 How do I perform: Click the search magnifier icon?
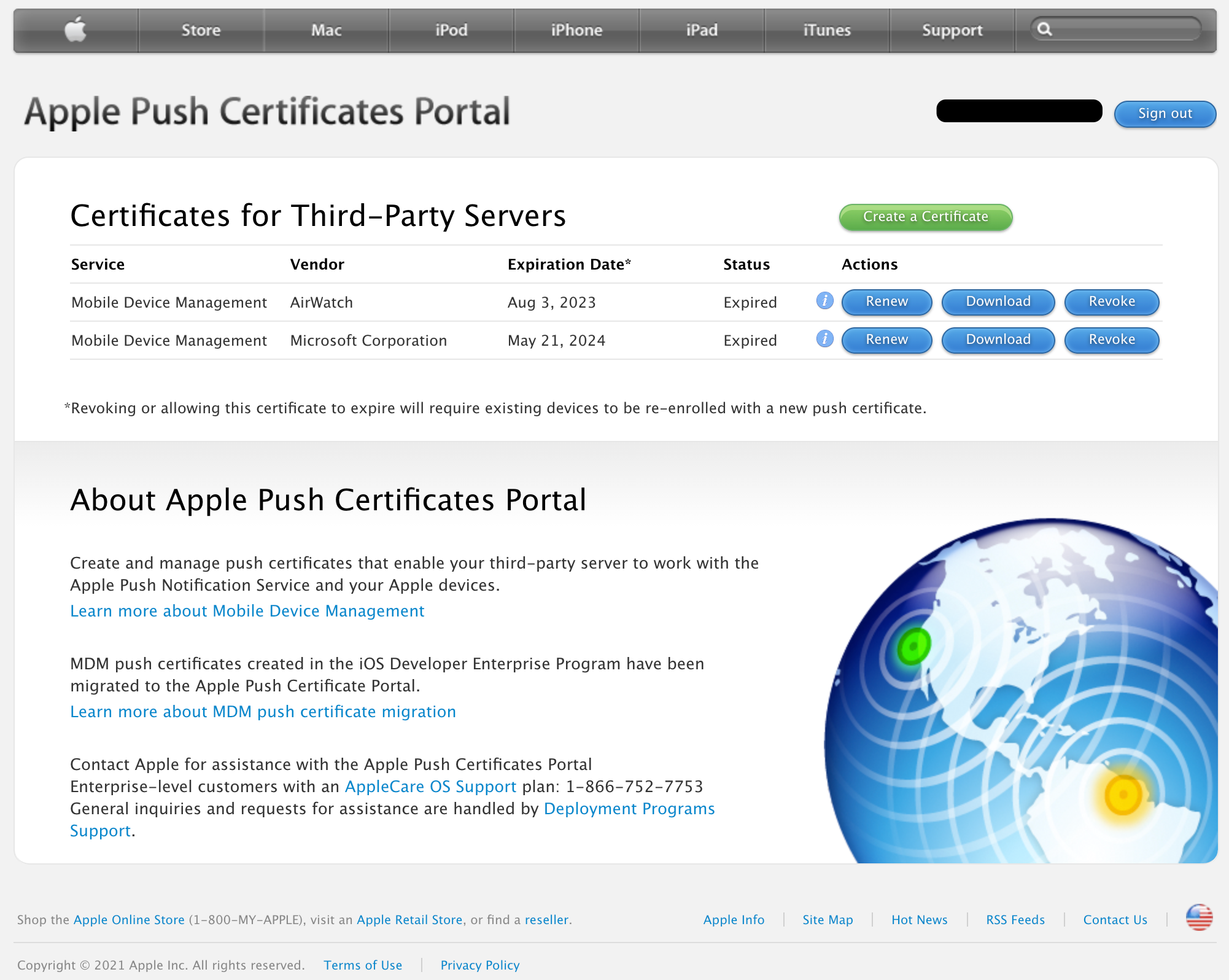[1044, 29]
